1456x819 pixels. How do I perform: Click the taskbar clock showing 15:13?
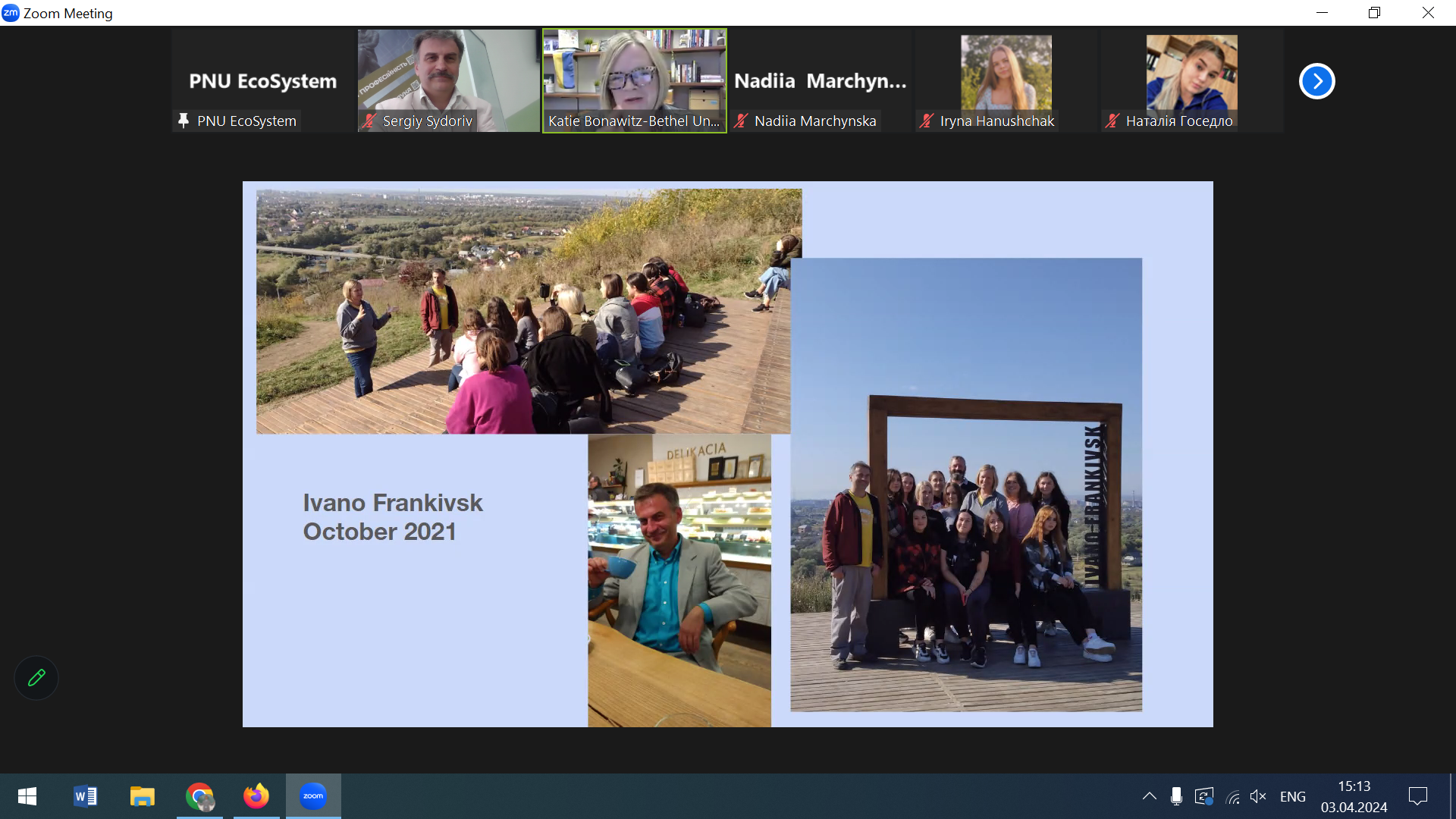coord(1354,796)
